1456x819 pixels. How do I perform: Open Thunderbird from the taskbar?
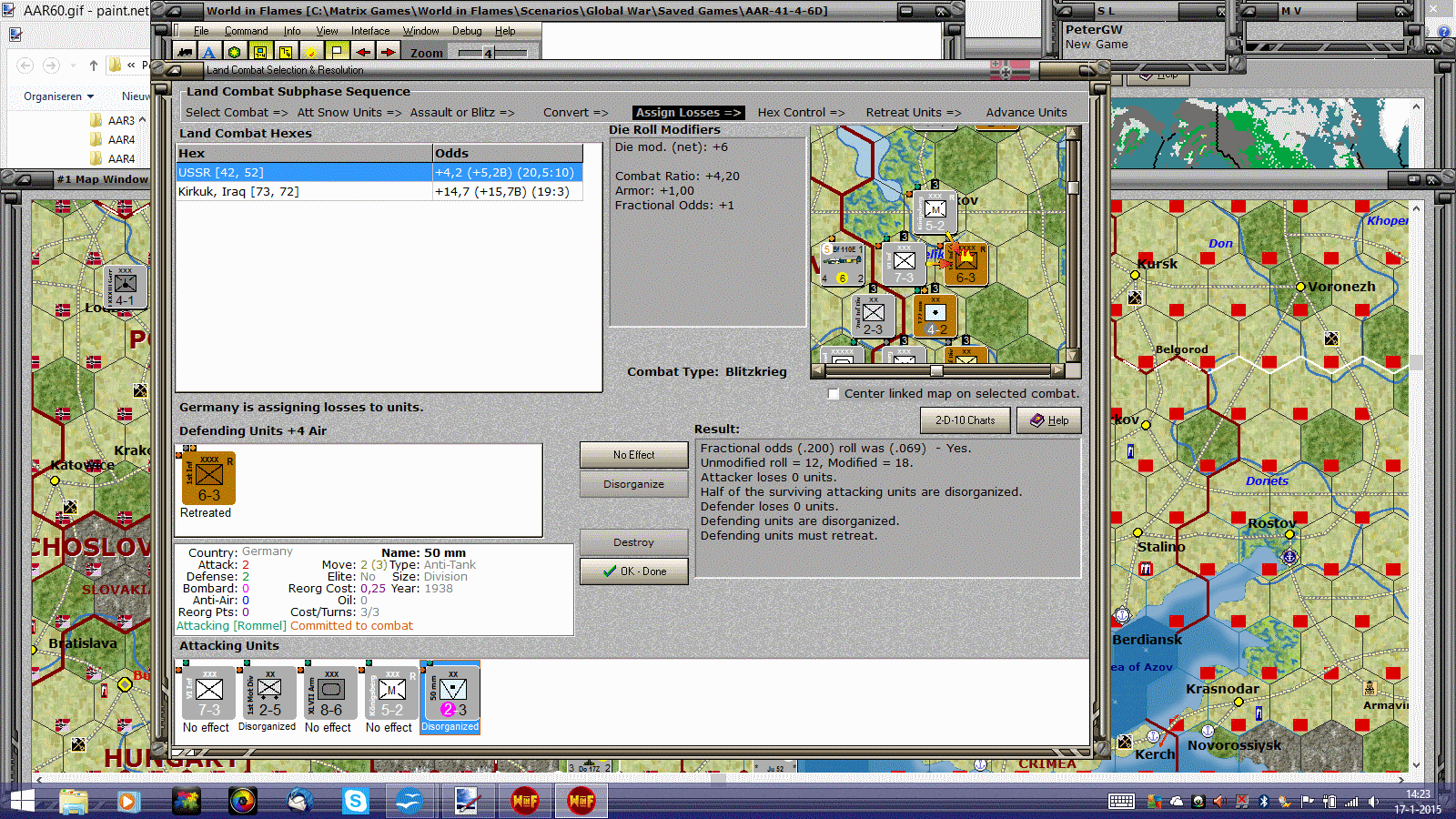(299, 802)
